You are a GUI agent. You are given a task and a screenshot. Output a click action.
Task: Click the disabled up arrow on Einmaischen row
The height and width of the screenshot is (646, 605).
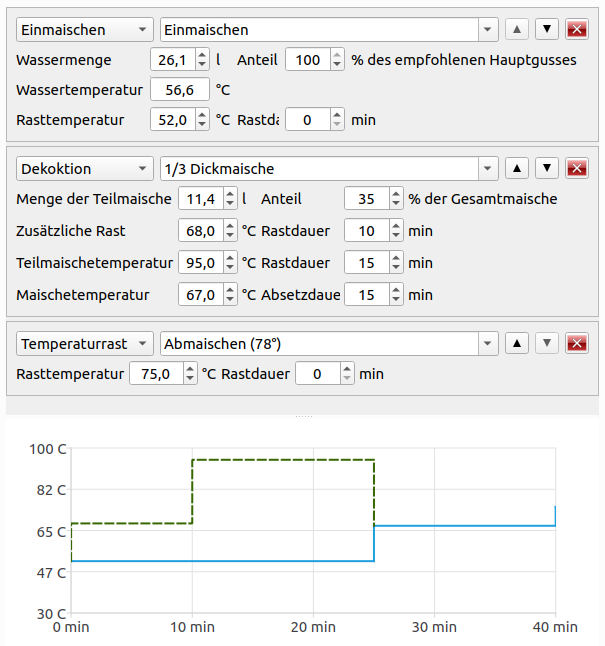point(516,30)
